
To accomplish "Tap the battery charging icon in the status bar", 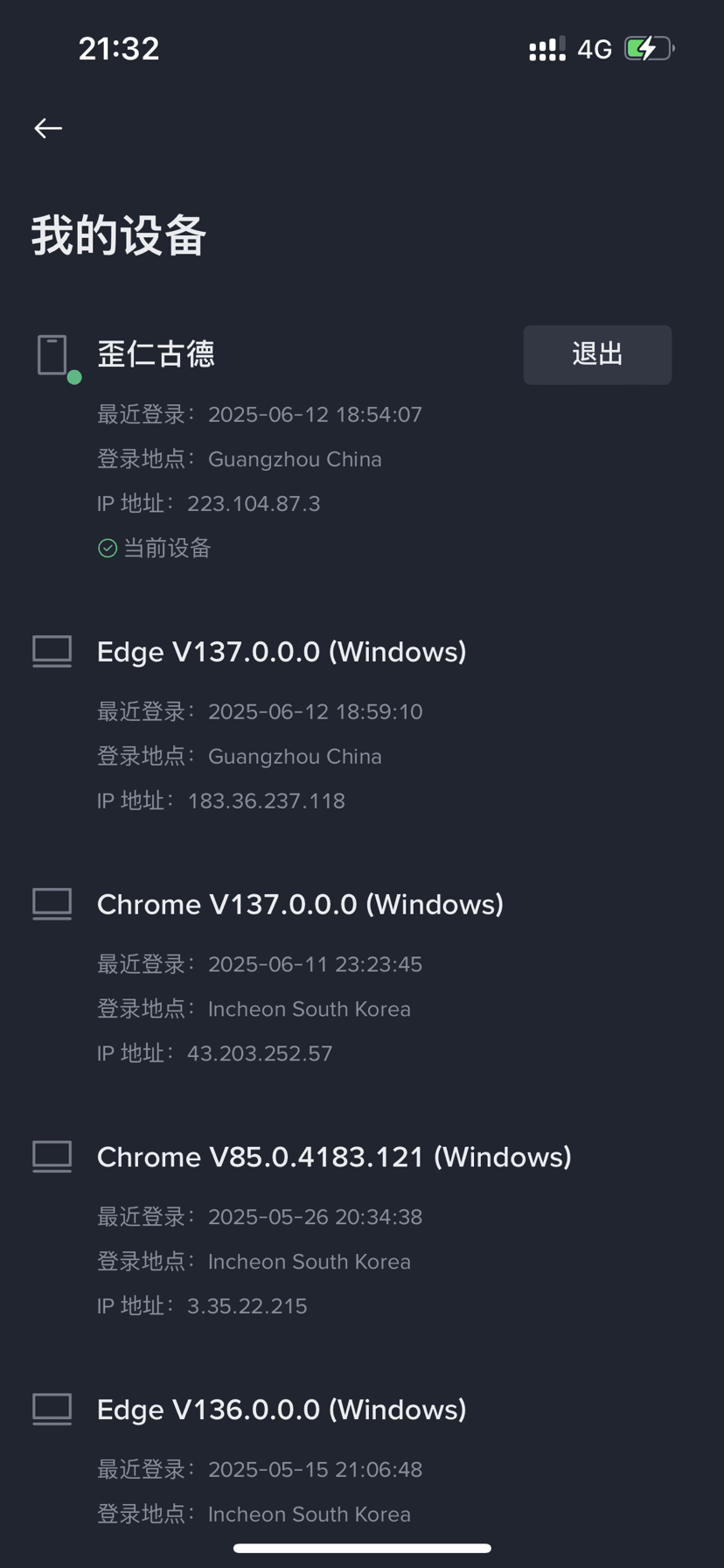I will 649,48.
